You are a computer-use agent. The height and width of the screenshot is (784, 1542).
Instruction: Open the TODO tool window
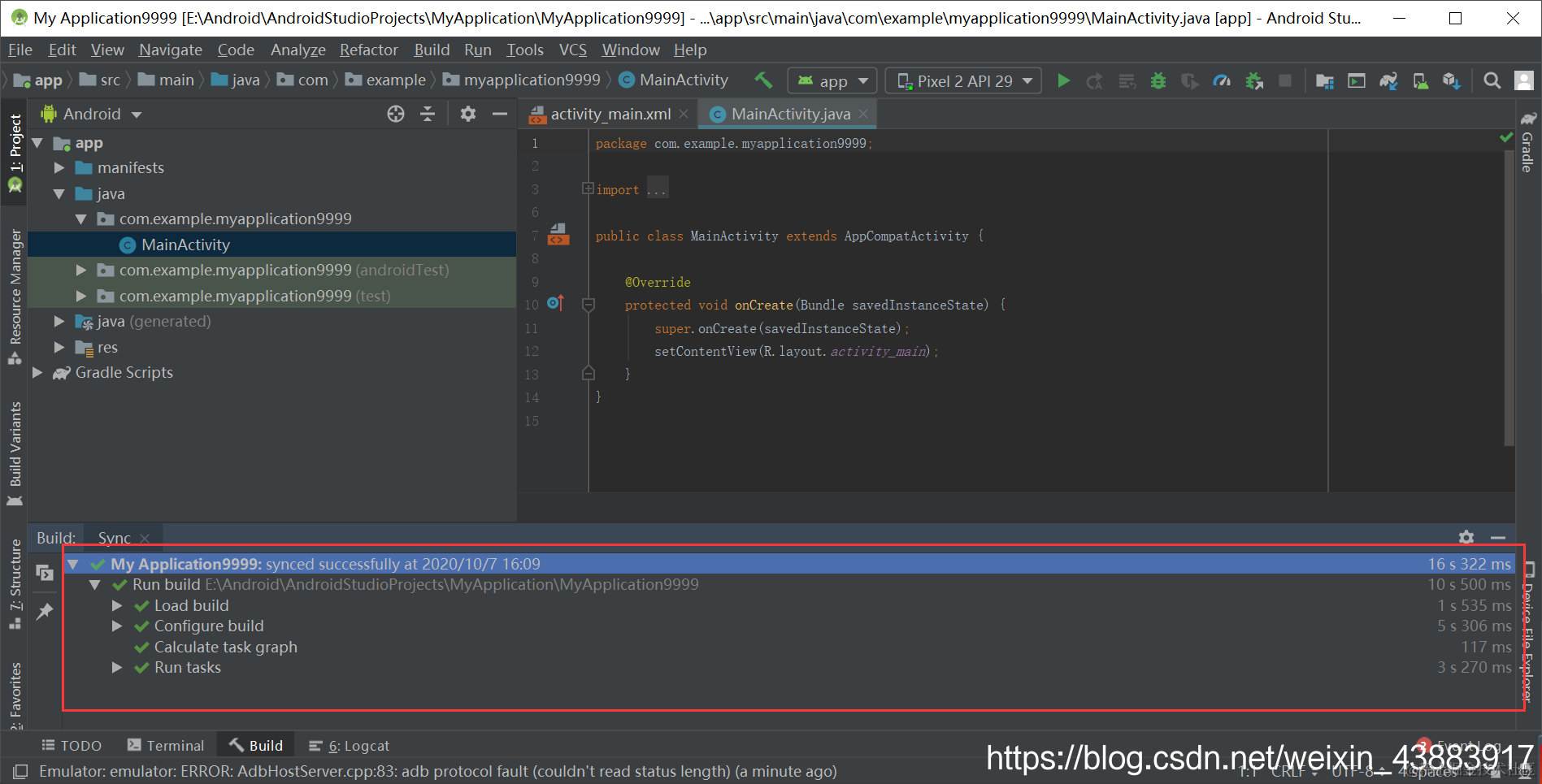72,746
